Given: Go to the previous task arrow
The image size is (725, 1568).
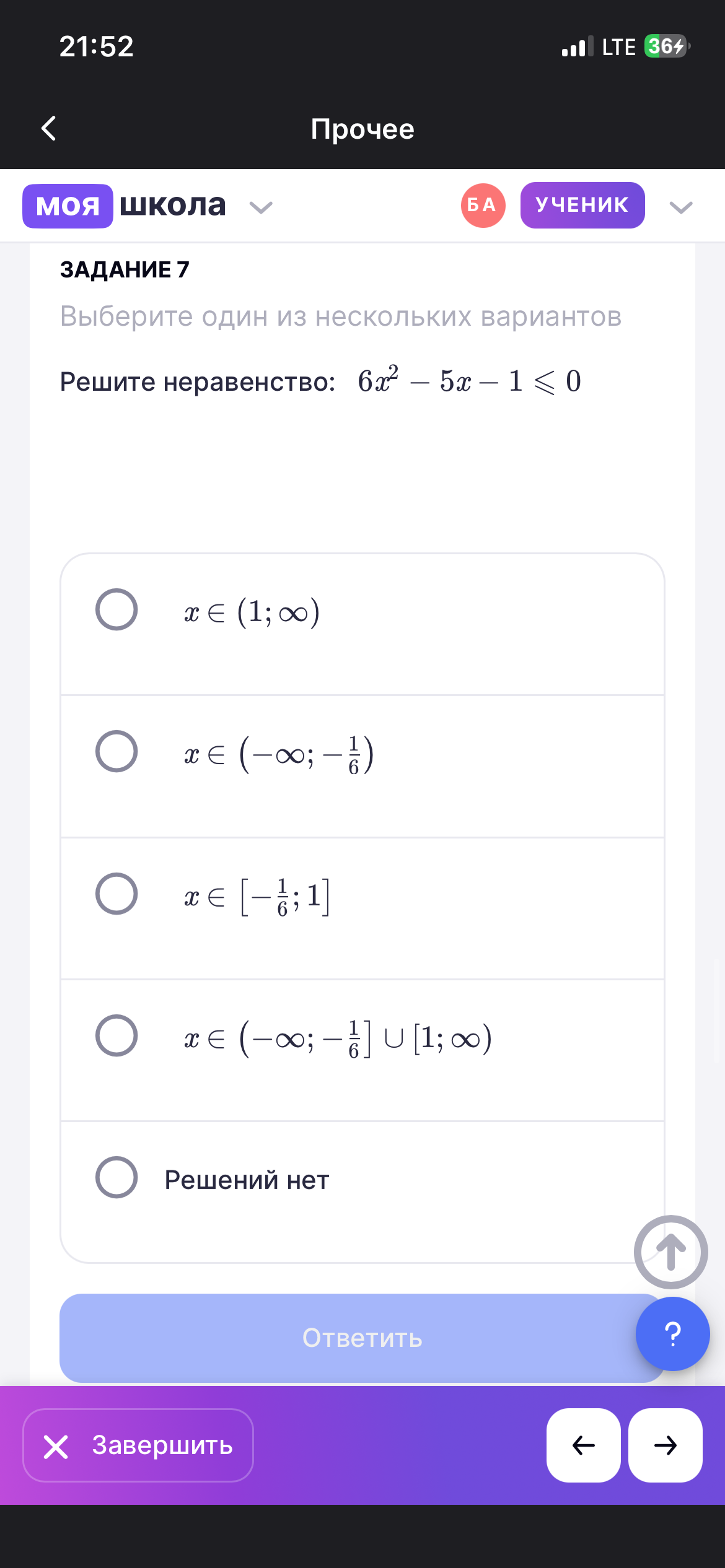Looking at the screenshot, I should [583, 1445].
